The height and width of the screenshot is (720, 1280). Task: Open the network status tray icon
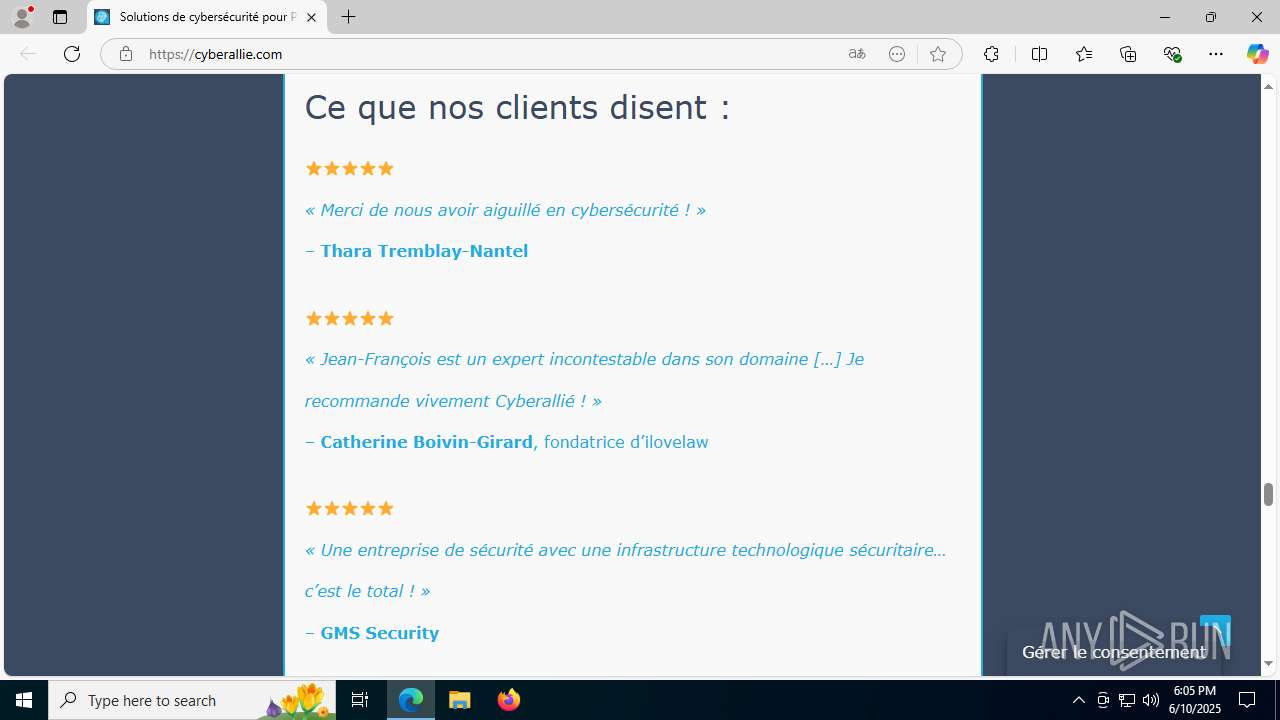(1126, 700)
